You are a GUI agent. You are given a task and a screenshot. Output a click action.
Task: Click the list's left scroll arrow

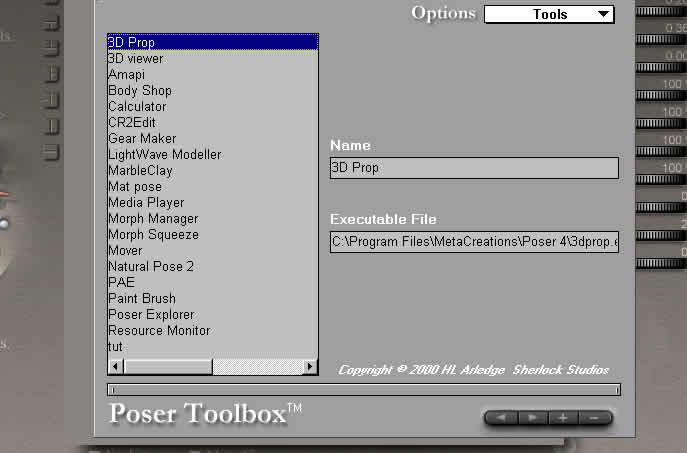116,366
